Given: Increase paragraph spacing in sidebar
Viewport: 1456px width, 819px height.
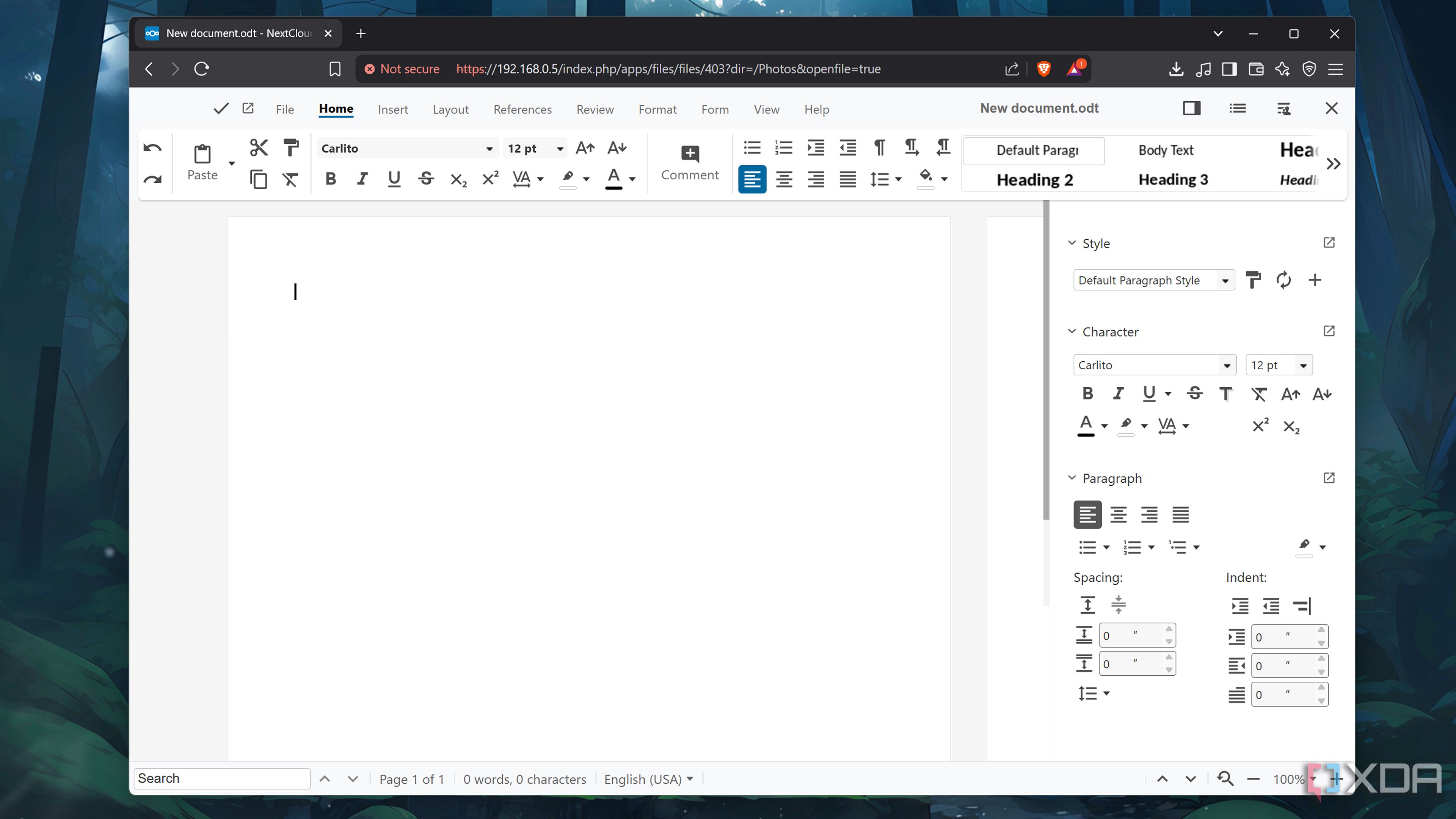Looking at the screenshot, I should (1087, 605).
